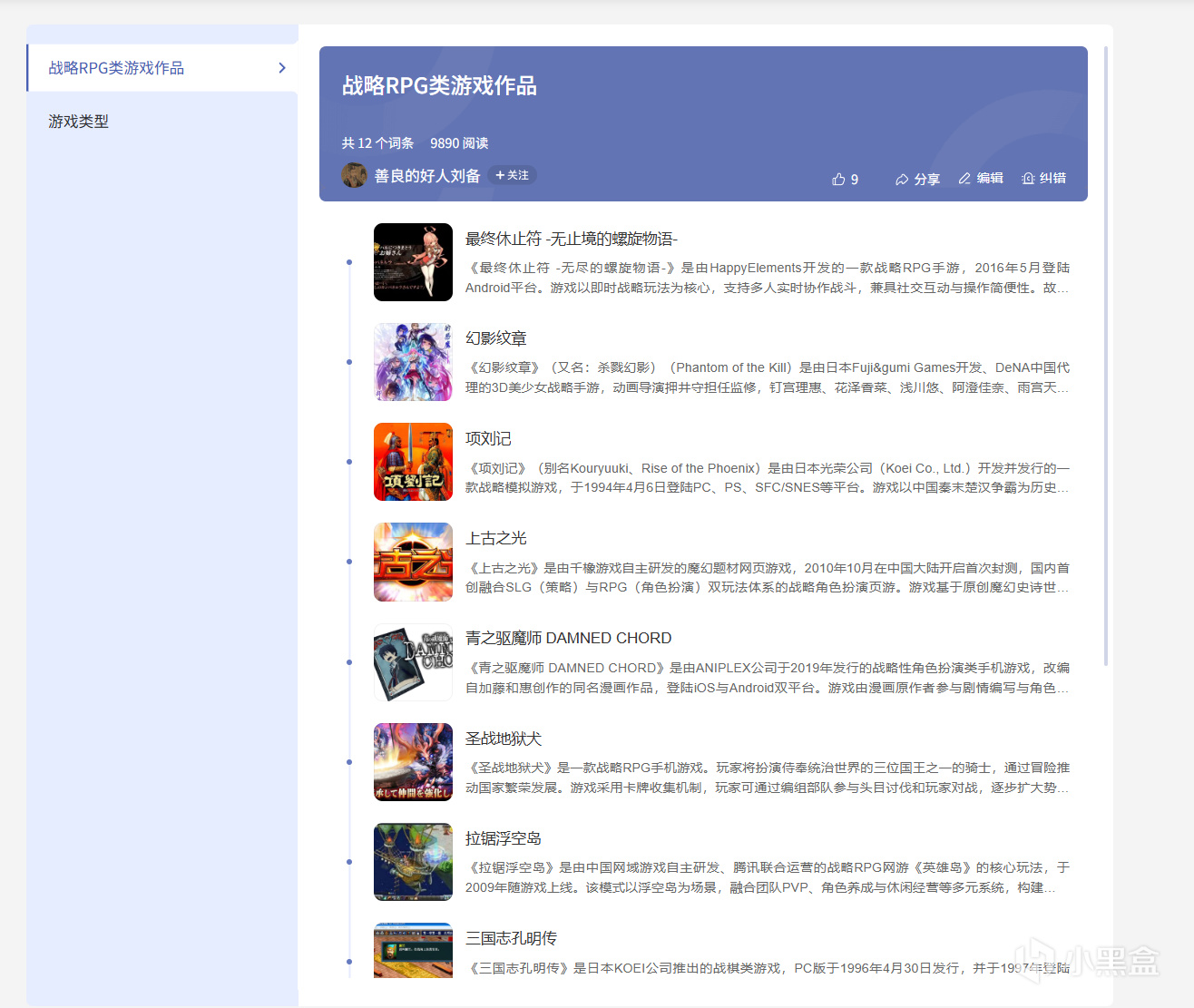Open thumbnail of 项刘记 entry
This screenshot has width=1194, height=1008.
tap(413, 462)
